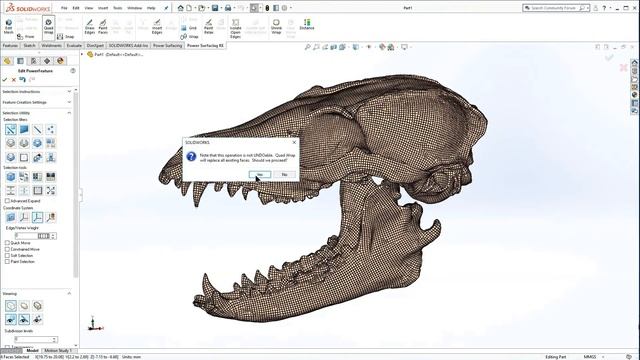Click the Snap tool in ribbon
Image resolution: width=640 pixels, height=360 pixels.
66,36
